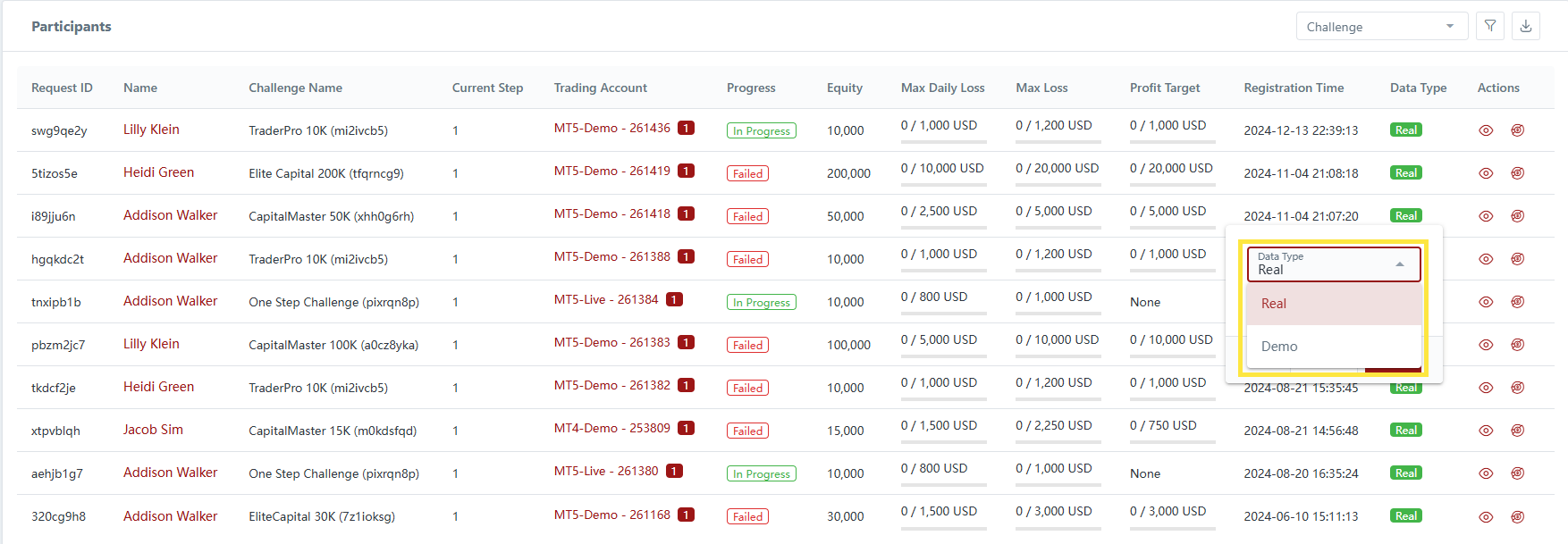Click Failed status tag in 5tizos5e row

[747, 173]
